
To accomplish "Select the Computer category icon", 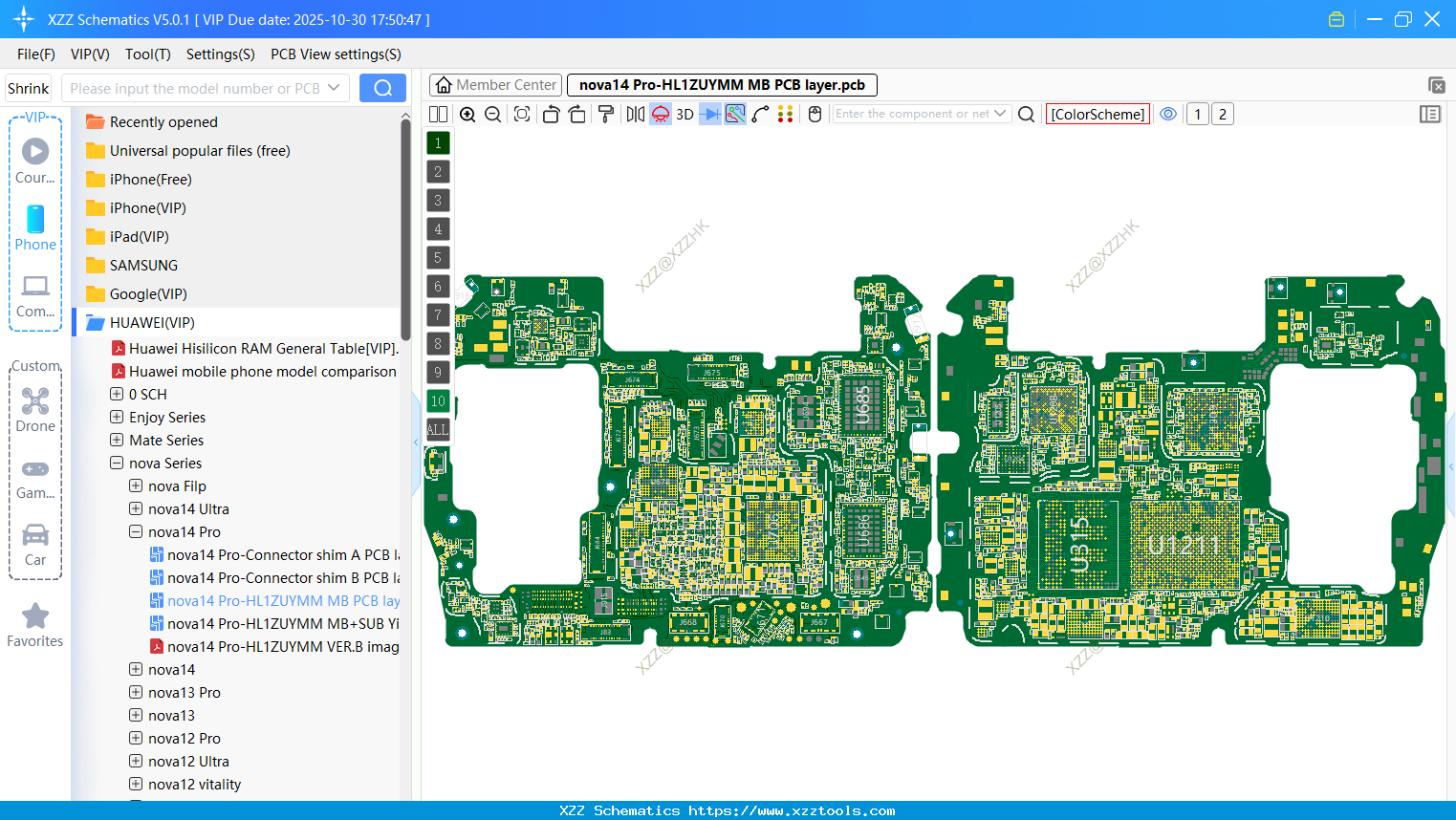I will (35, 295).
